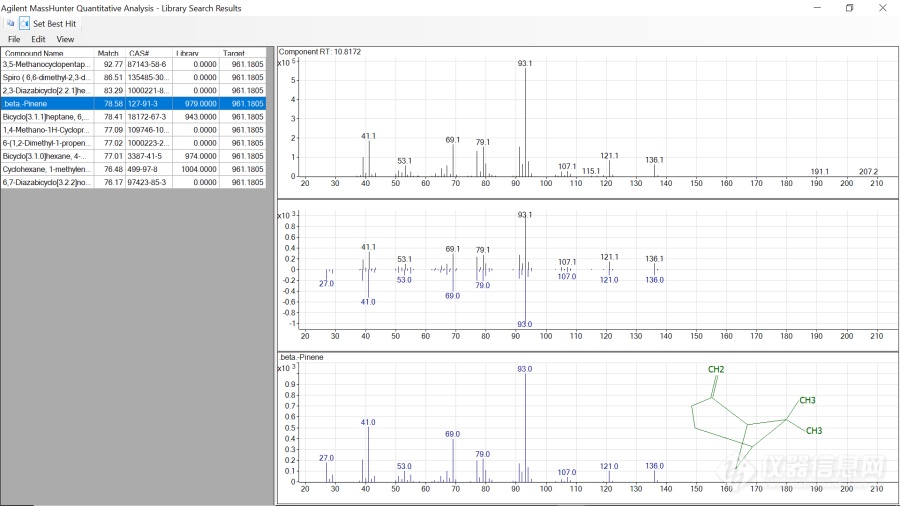Select the 2,3-Diazabicyclo[2.2.1]he... row
Screen dimensions: 900x506
pos(133,91)
